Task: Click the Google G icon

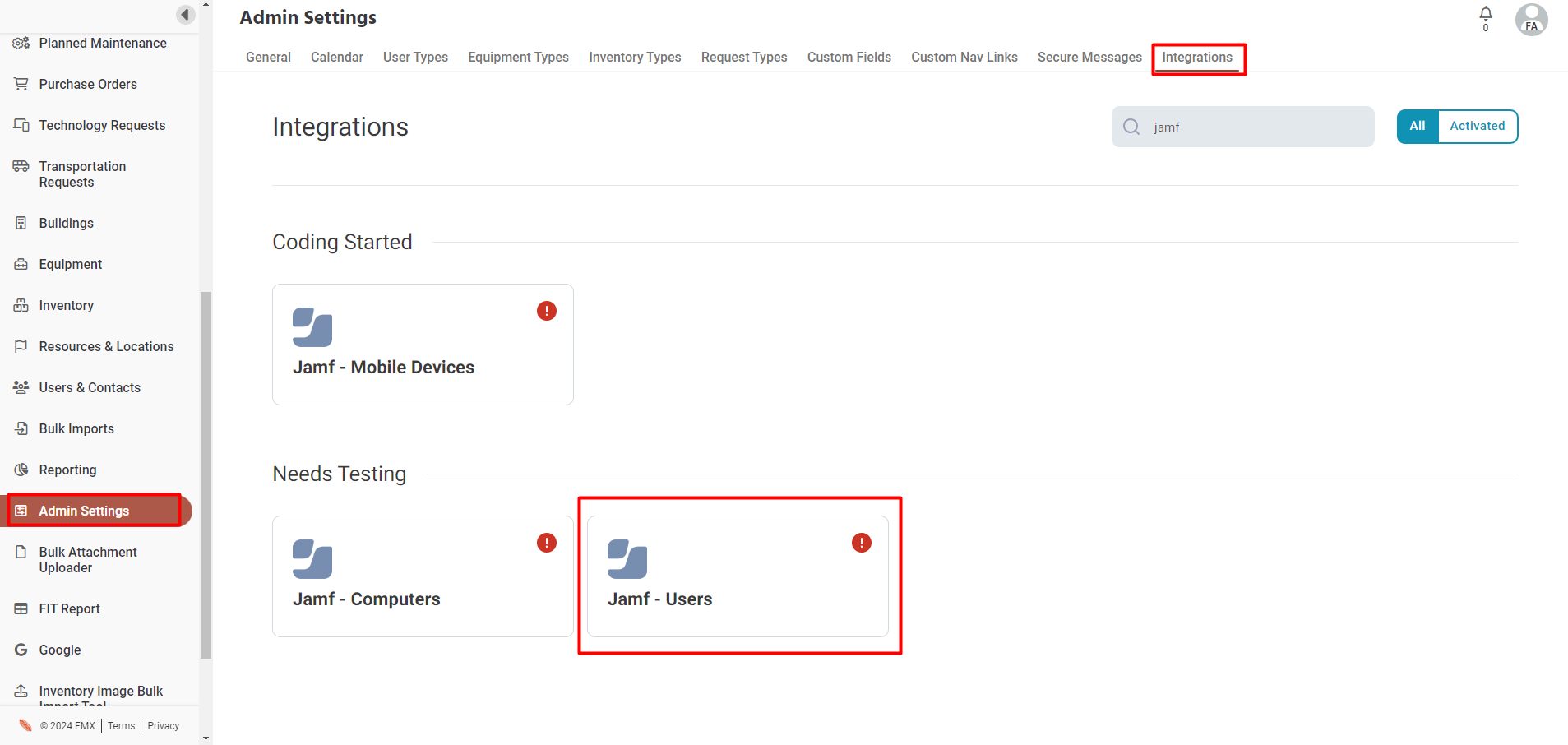Action: pos(21,650)
